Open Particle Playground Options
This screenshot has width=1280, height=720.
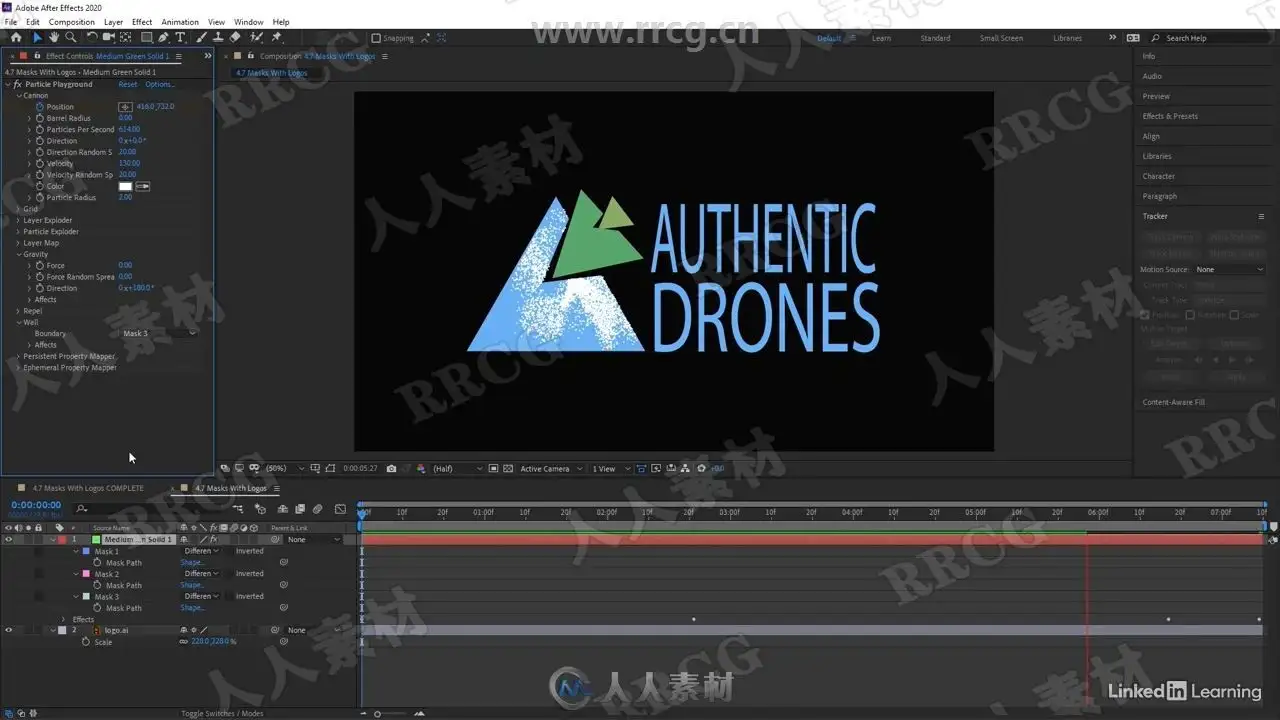[160, 84]
